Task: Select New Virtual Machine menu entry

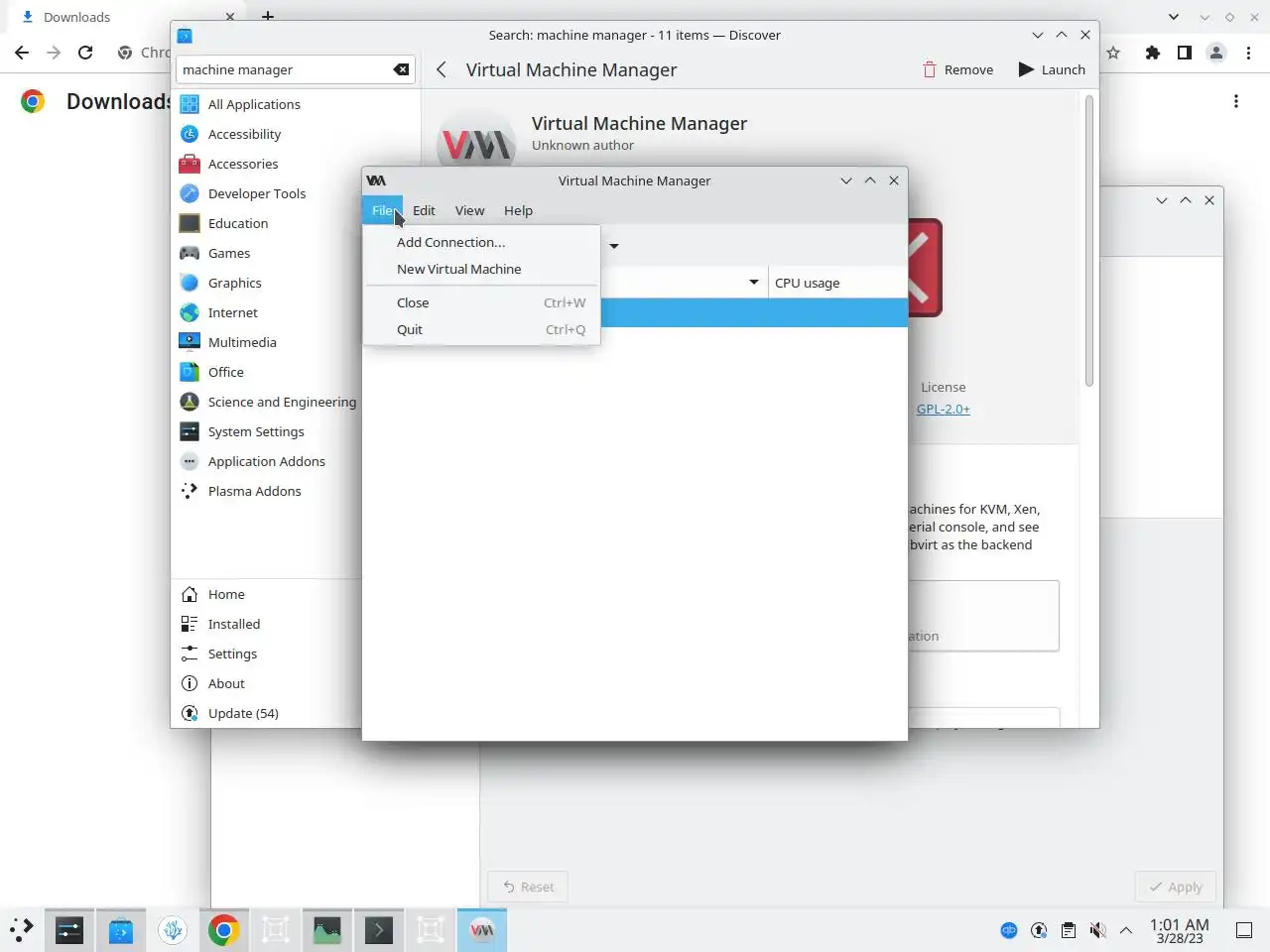Action: (481, 269)
